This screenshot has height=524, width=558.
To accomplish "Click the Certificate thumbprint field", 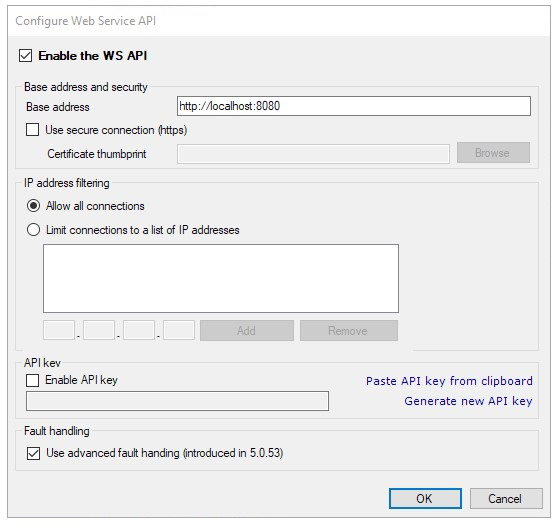I will 313,154.
